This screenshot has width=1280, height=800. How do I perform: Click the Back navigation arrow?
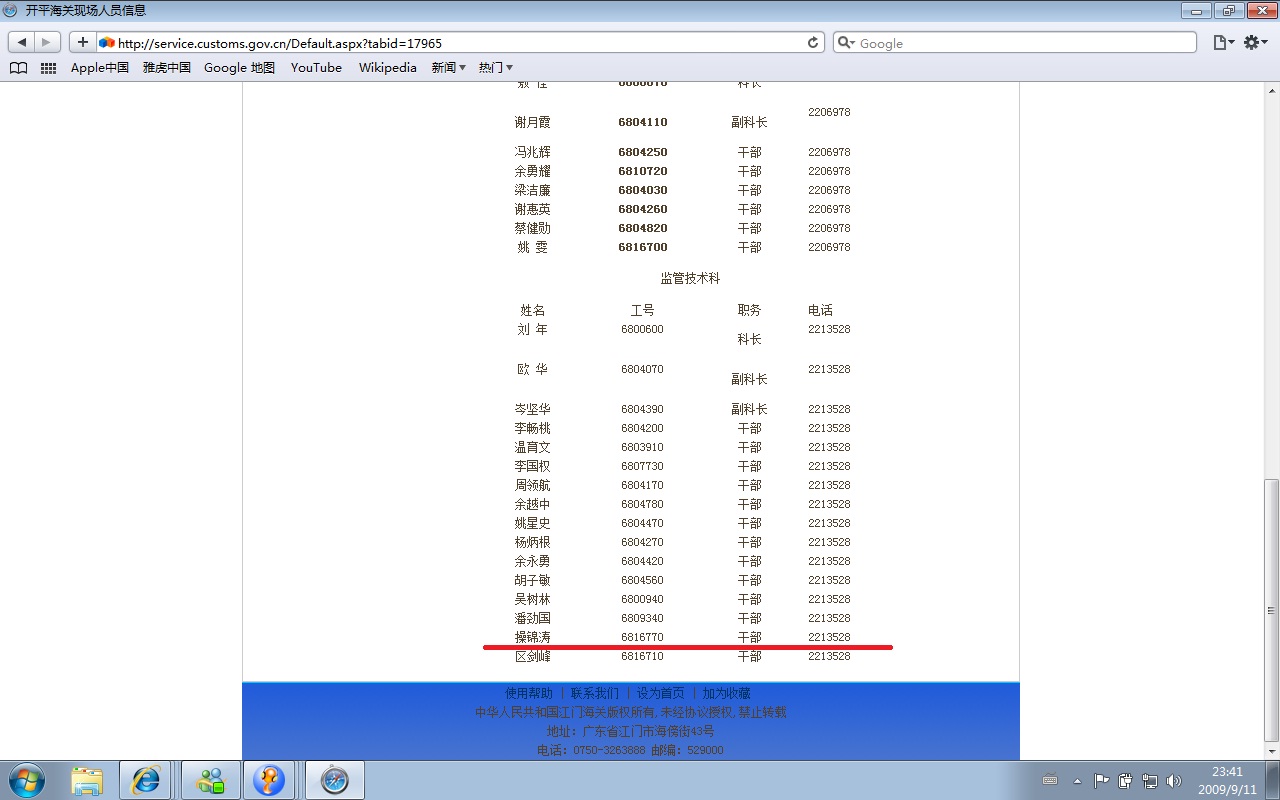click(x=22, y=43)
